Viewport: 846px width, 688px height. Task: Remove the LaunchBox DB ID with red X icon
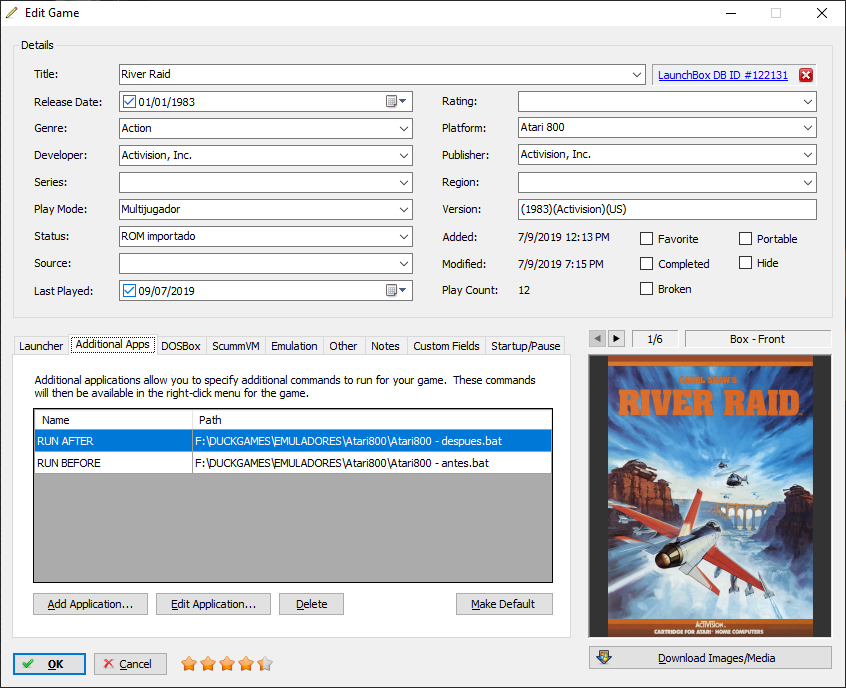(806, 75)
